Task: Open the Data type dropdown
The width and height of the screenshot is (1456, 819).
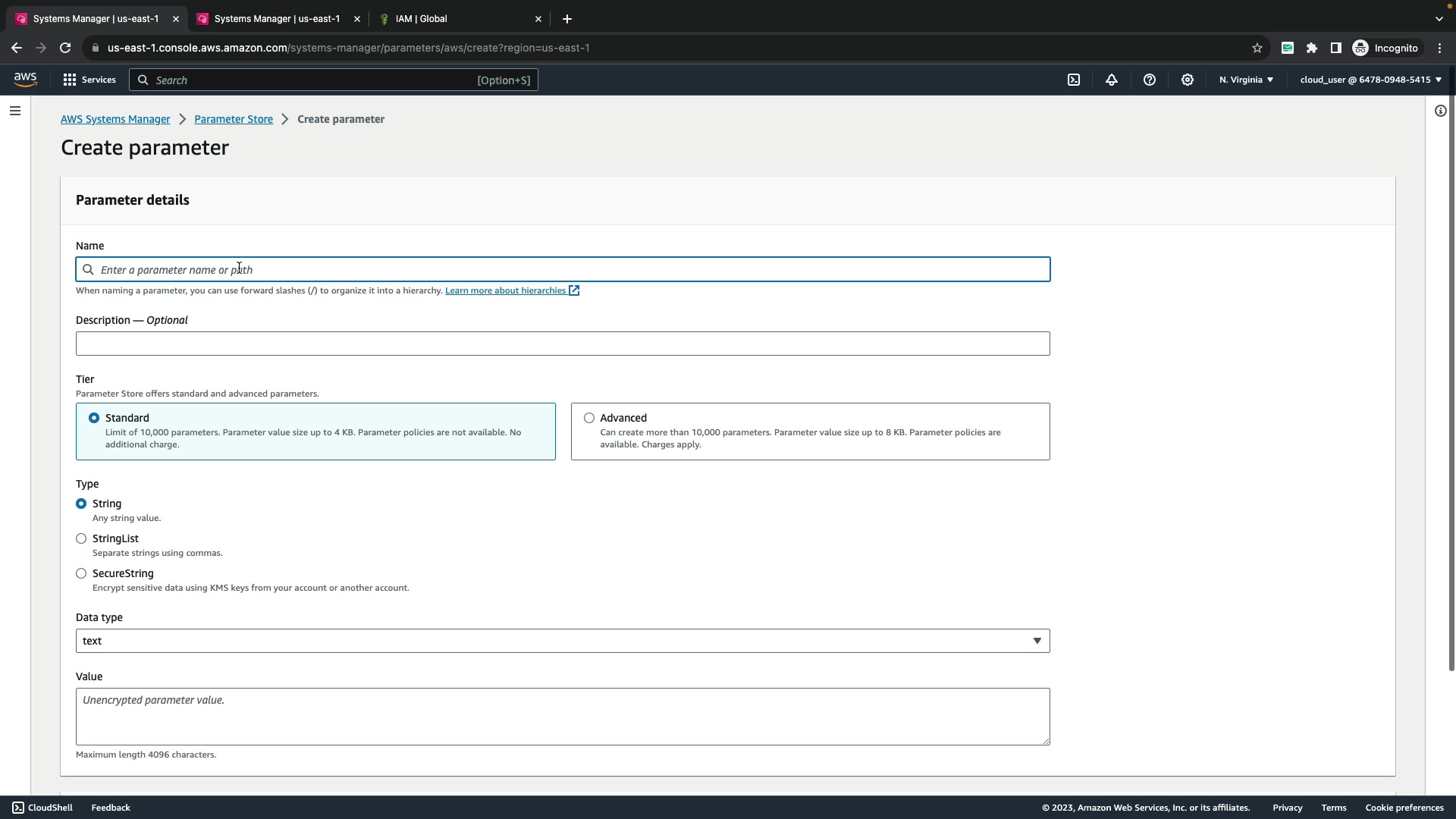Action: pos(563,641)
